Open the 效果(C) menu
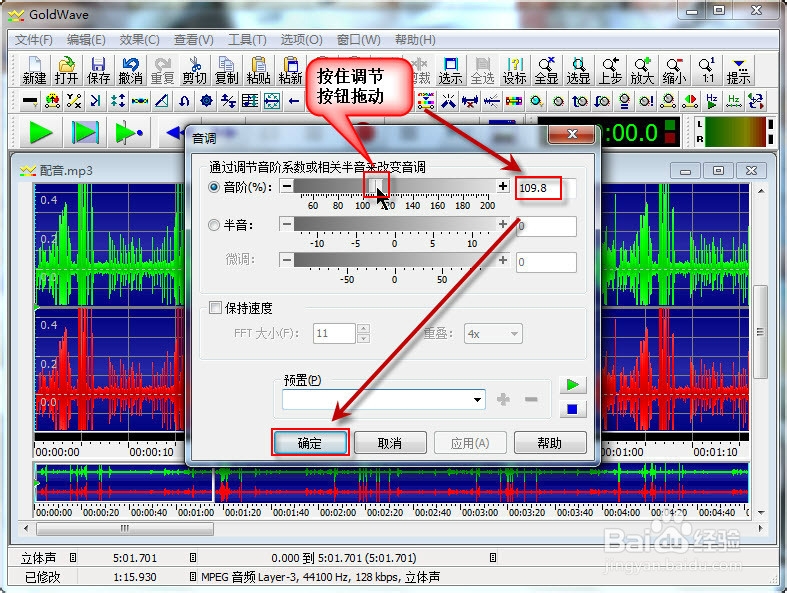The height and width of the screenshot is (593, 787). click(x=139, y=40)
